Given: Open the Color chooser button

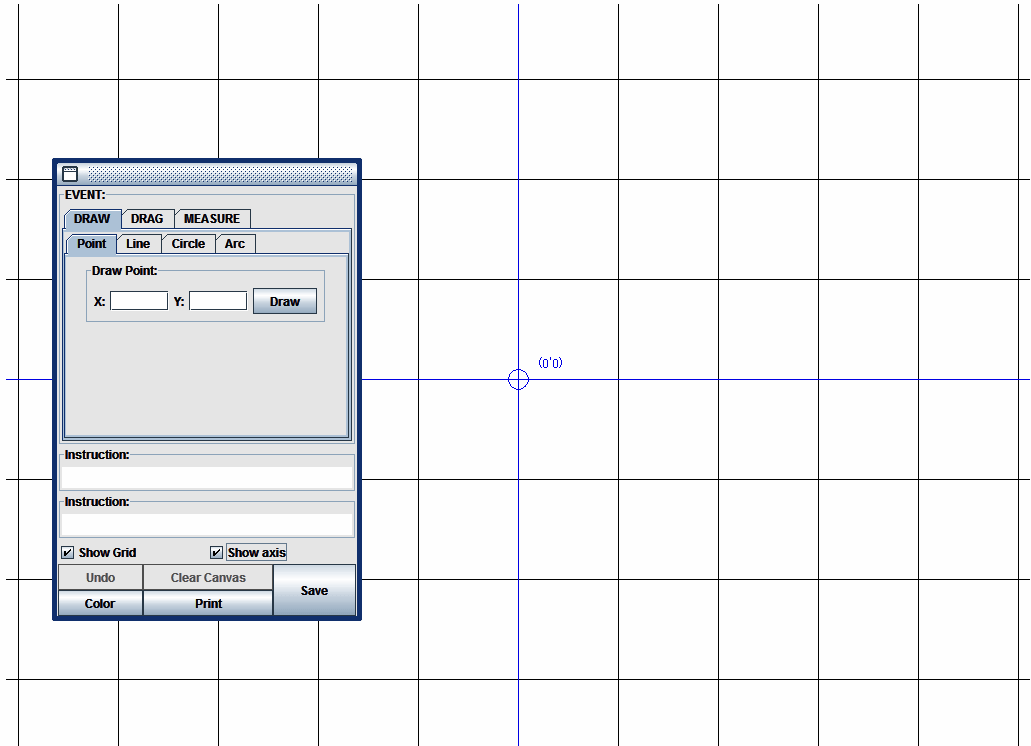Looking at the screenshot, I should tap(100, 604).
